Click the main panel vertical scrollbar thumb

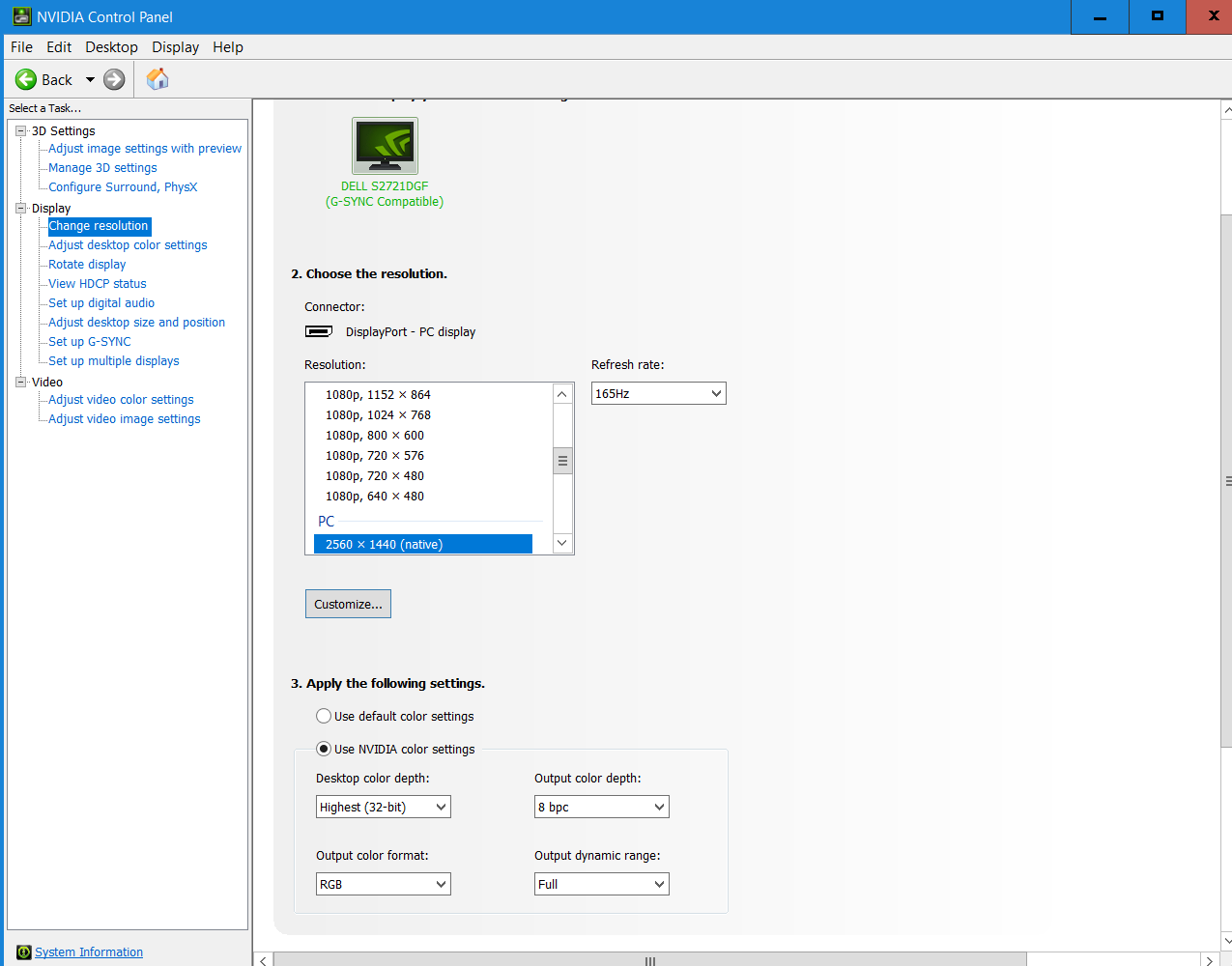[x=1227, y=480]
